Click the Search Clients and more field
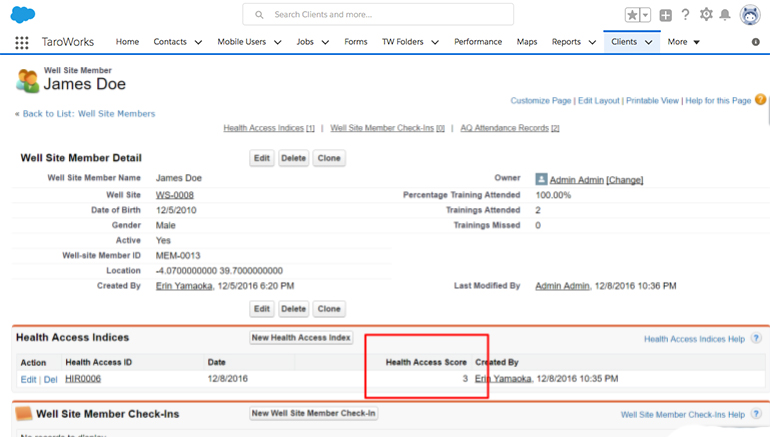The image size is (770, 437). [378, 15]
